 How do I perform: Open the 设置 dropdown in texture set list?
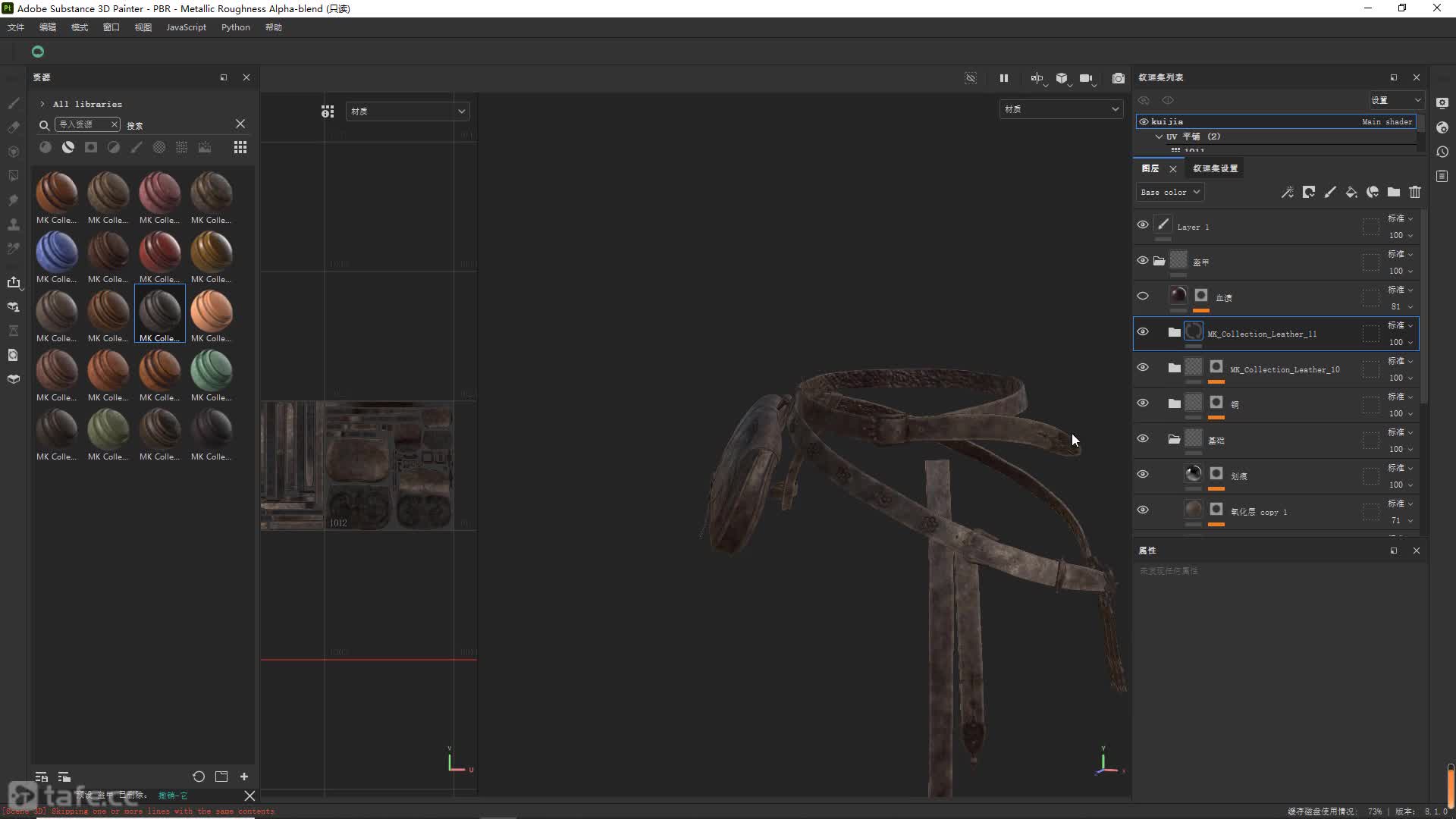point(1395,100)
